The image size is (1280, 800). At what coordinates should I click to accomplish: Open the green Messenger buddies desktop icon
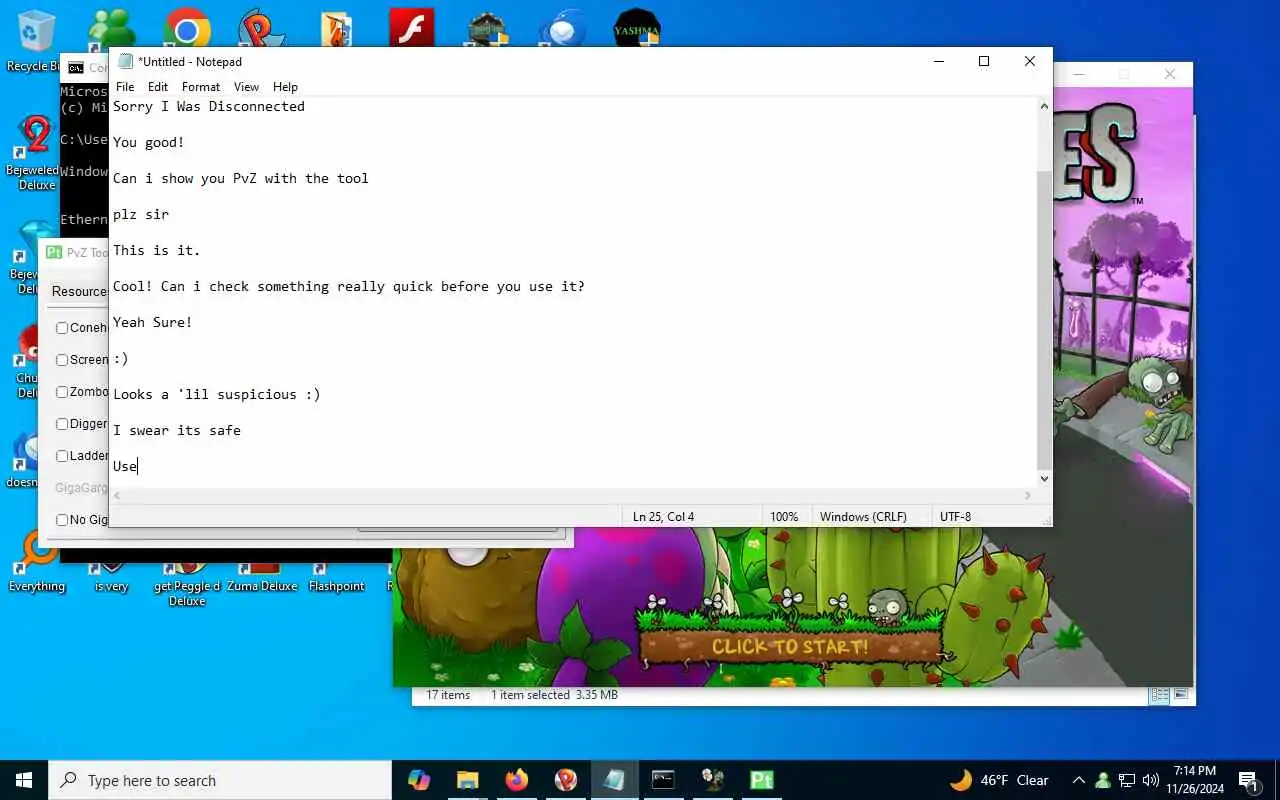(111, 28)
